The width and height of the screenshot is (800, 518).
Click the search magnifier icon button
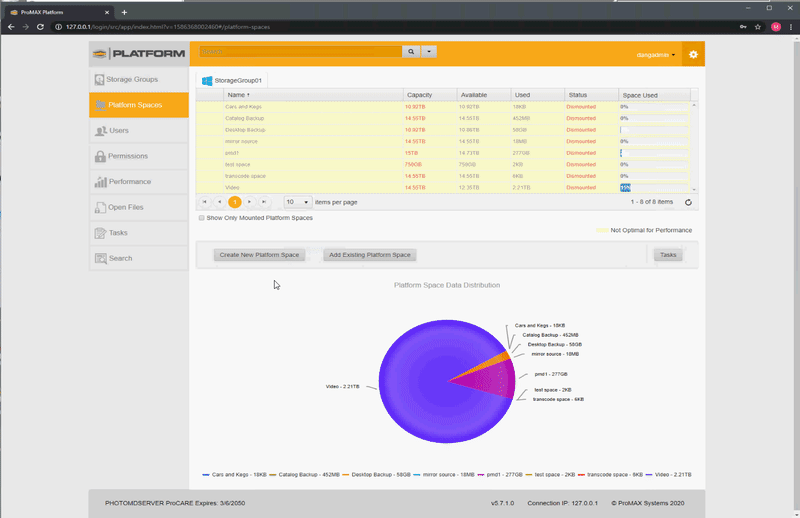411,52
